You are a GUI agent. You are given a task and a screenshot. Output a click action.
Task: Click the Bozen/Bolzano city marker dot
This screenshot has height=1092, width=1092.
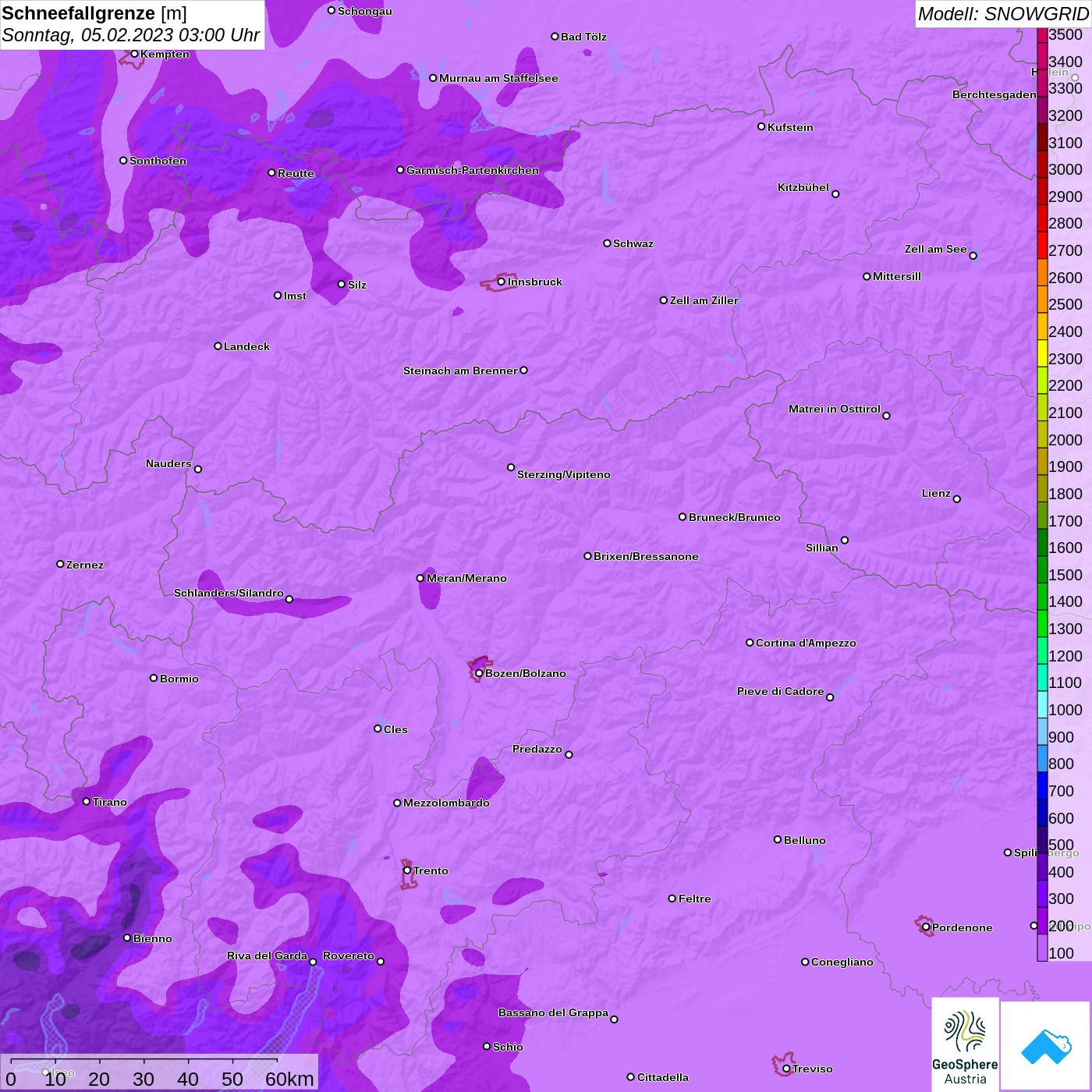tap(479, 673)
